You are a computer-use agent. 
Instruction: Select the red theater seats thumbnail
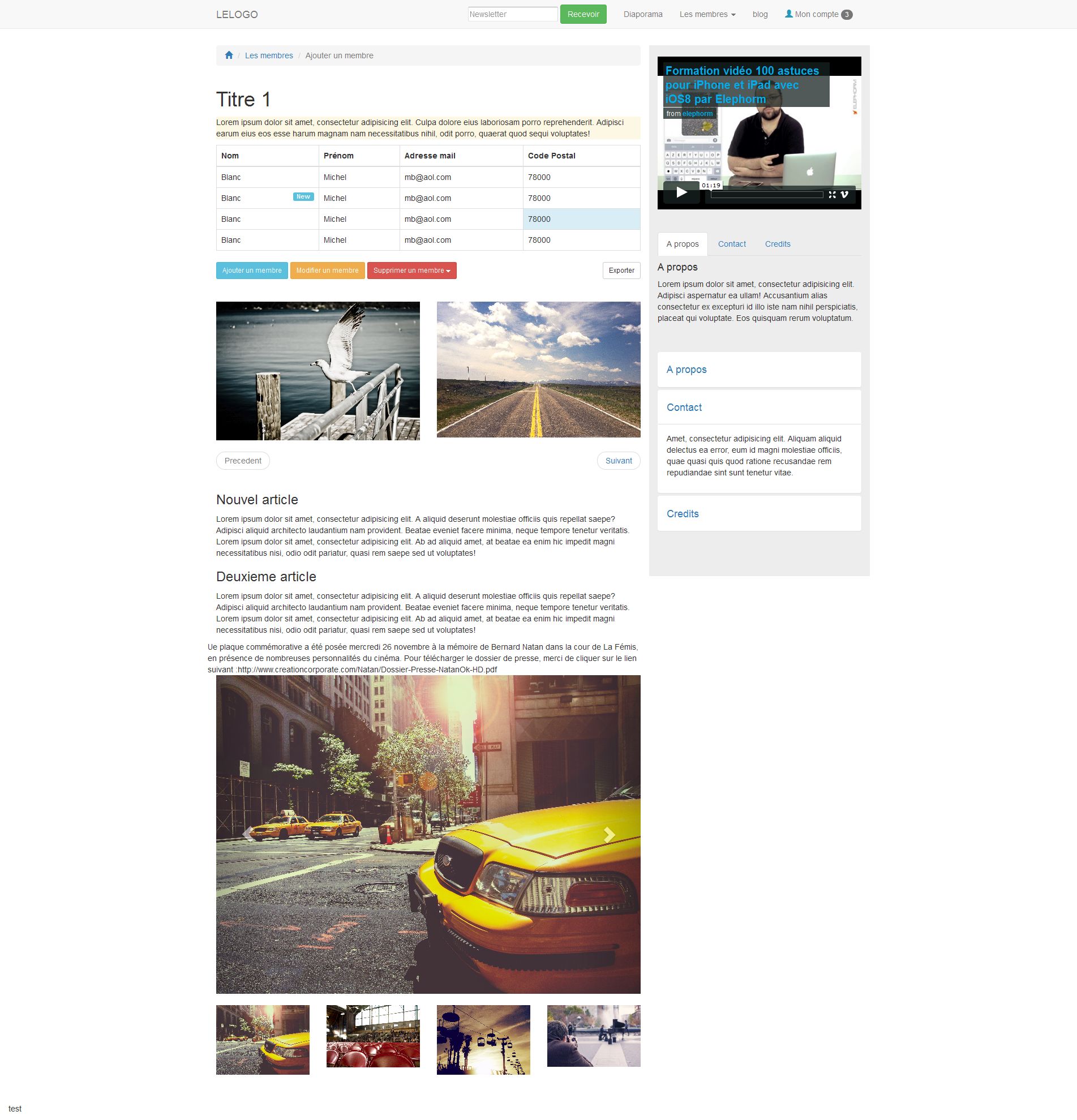point(372,1036)
